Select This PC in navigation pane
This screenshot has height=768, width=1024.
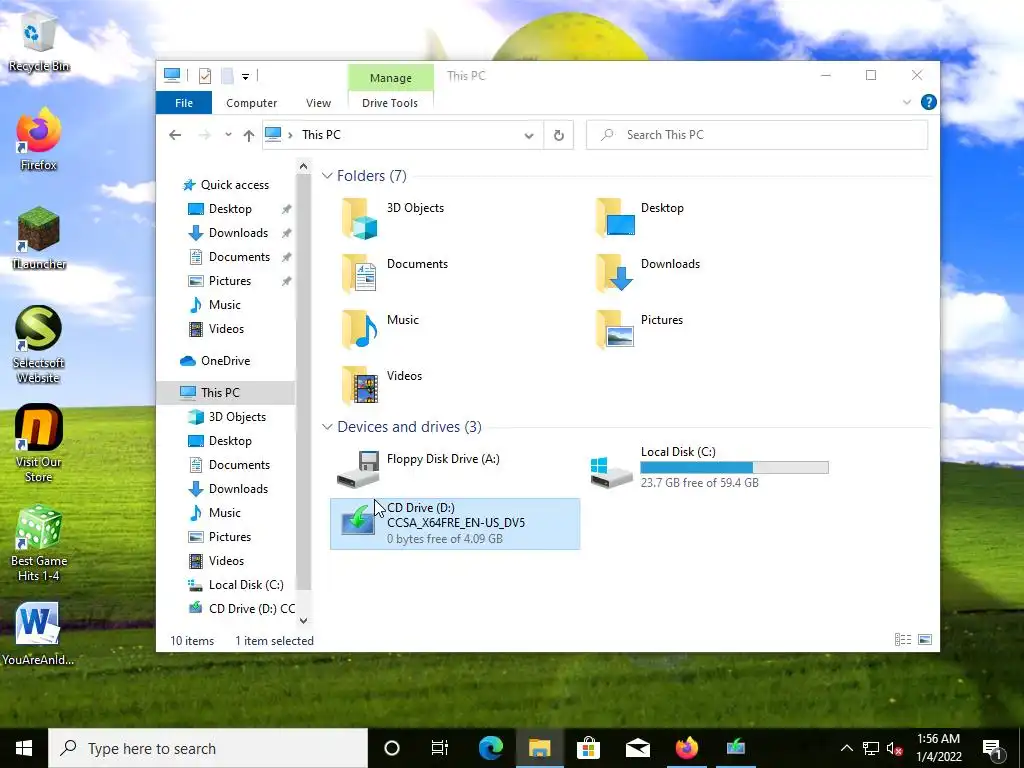226,392
